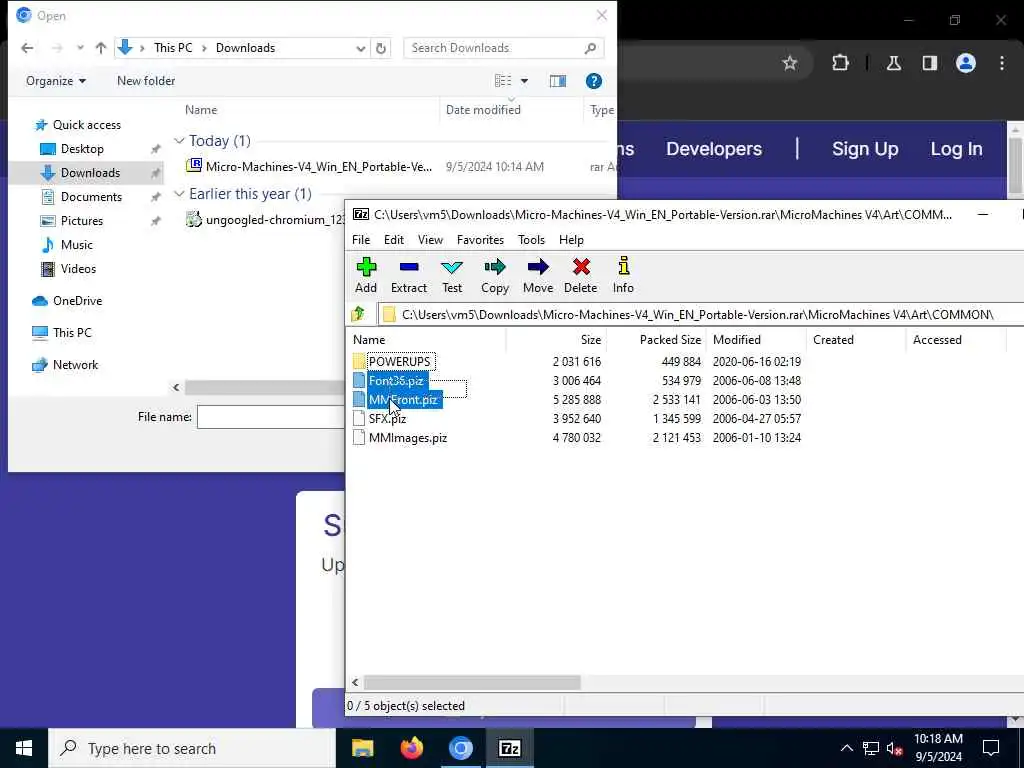
Task: Show hidden system tray icons
Action: pos(846,748)
